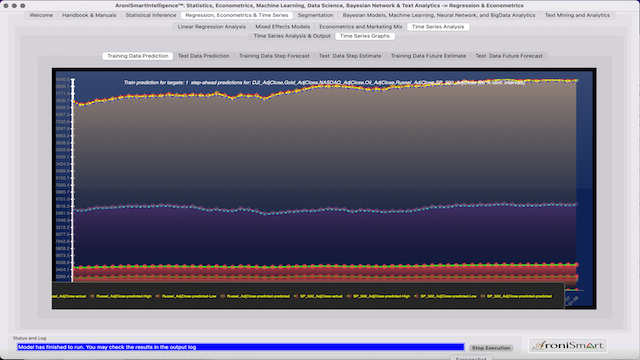640x360 pixels.
Task: Click SP_500_AdjClose-actual legend marker
Action: (x=296, y=296)
